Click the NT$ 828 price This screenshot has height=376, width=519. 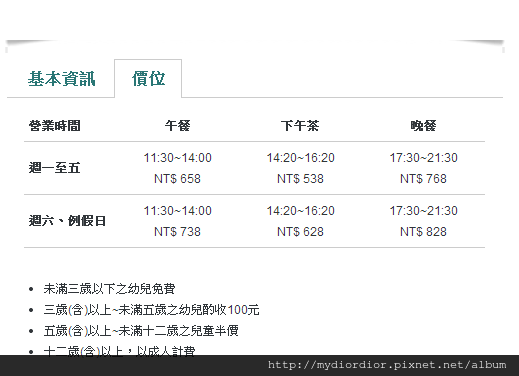click(x=423, y=232)
